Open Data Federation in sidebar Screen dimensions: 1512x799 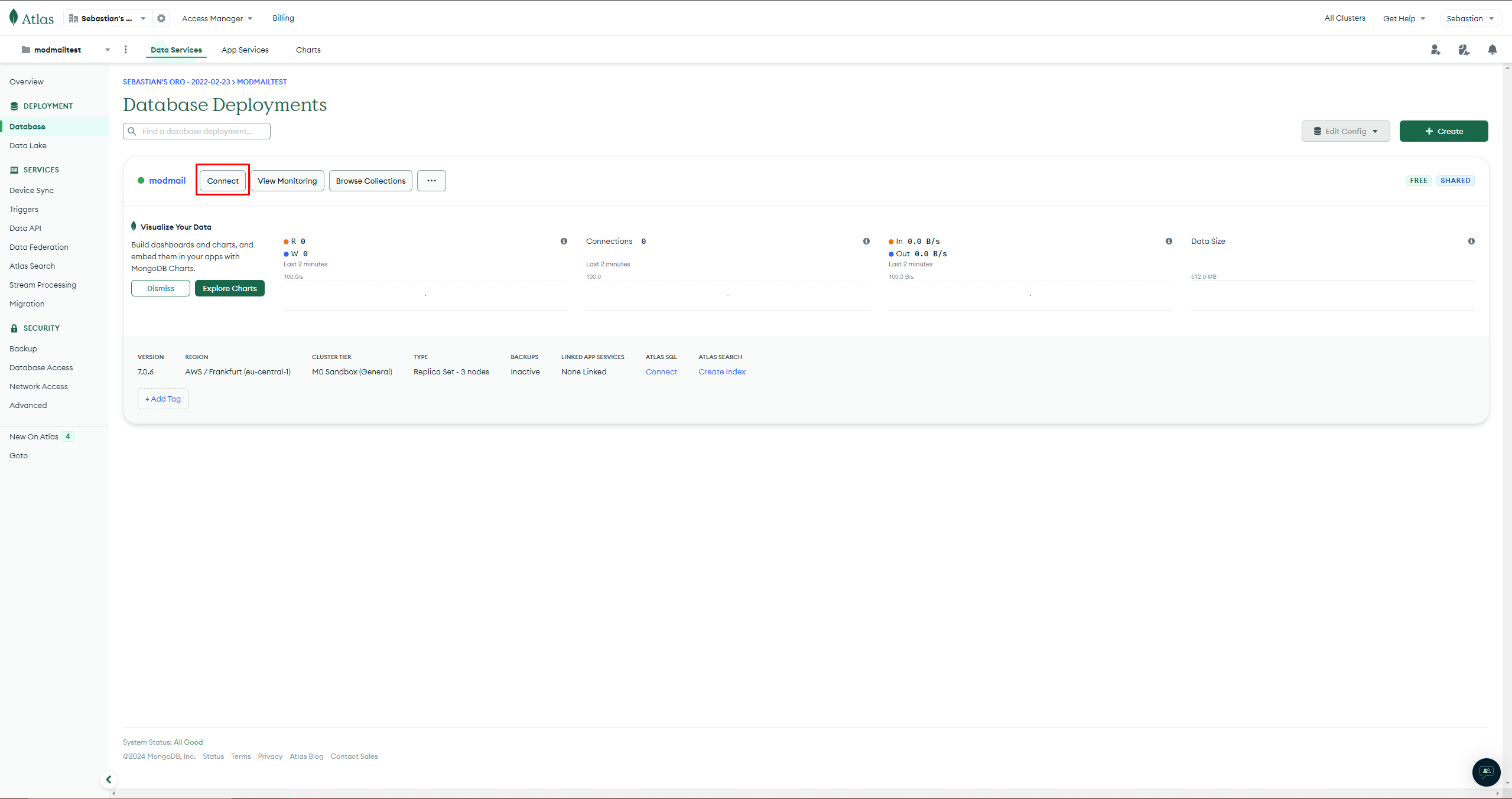point(38,247)
